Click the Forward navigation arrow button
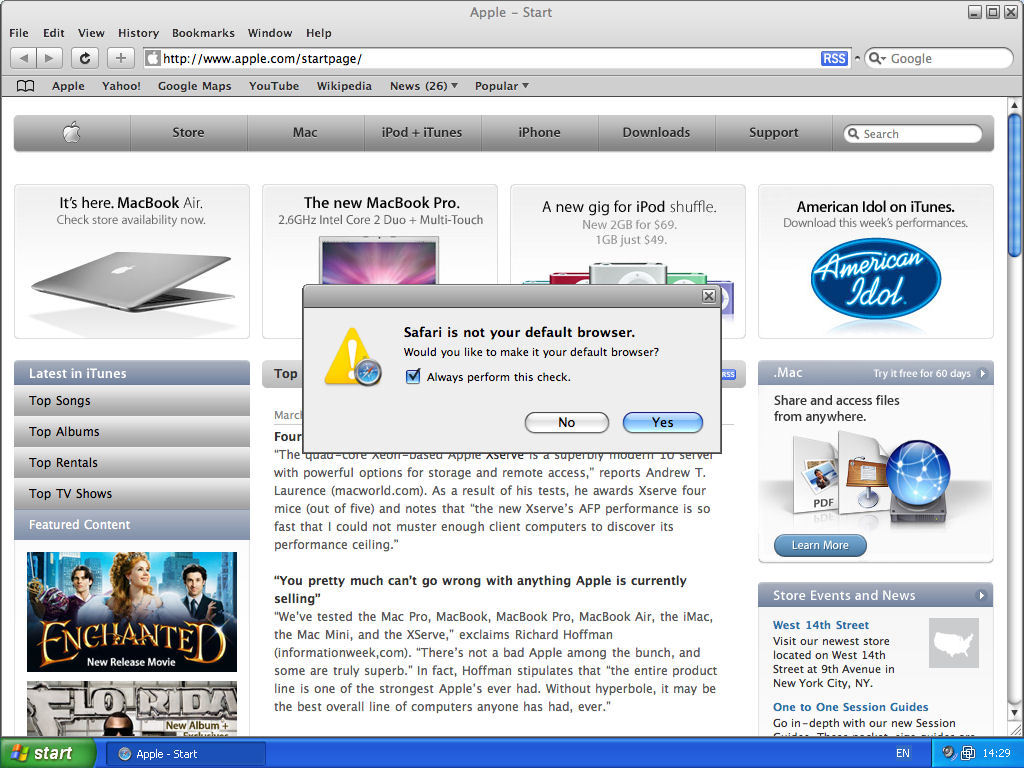 [50, 58]
